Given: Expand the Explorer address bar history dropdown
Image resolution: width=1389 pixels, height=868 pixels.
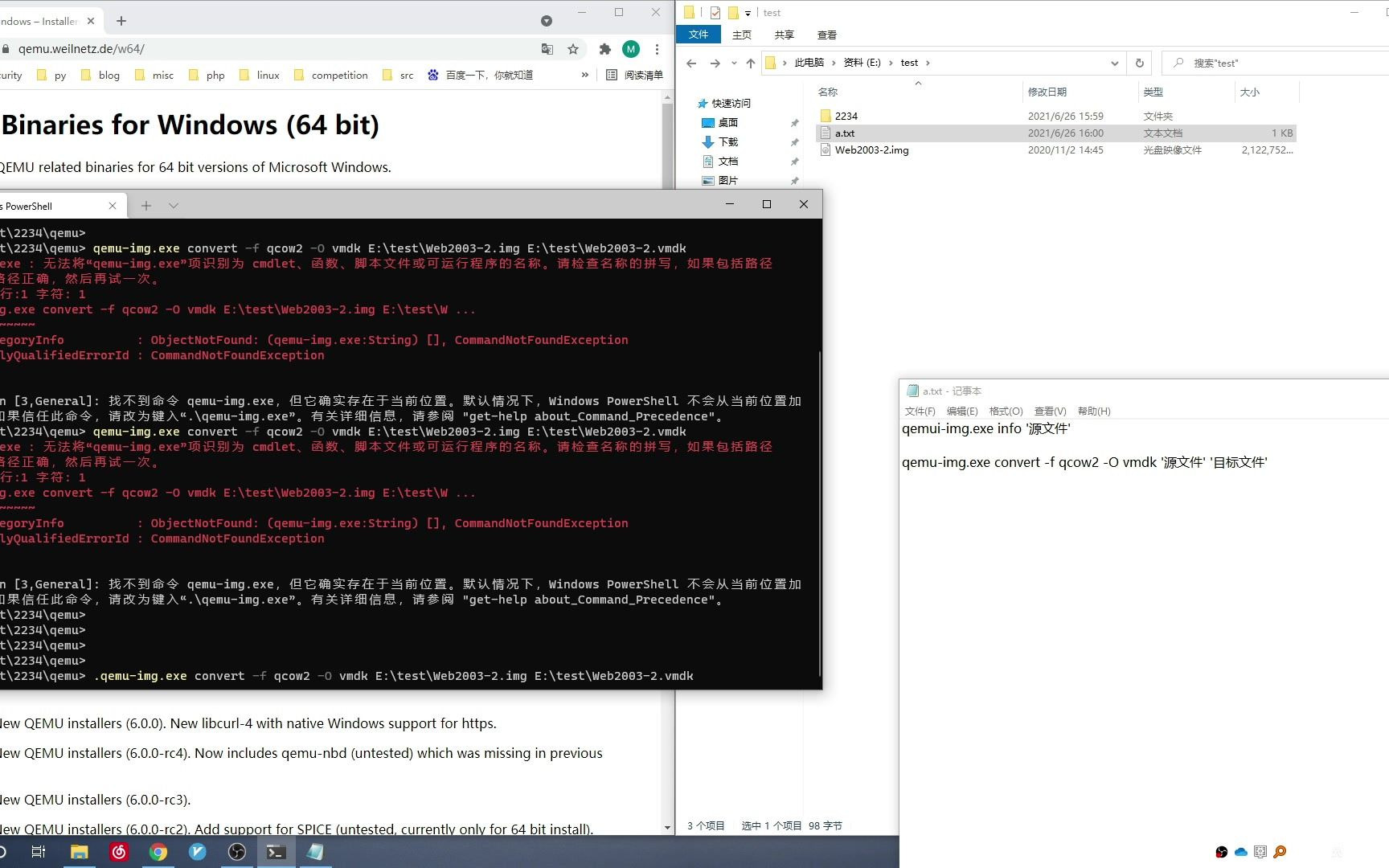Looking at the screenshot, I should (x=1114, y=63).
